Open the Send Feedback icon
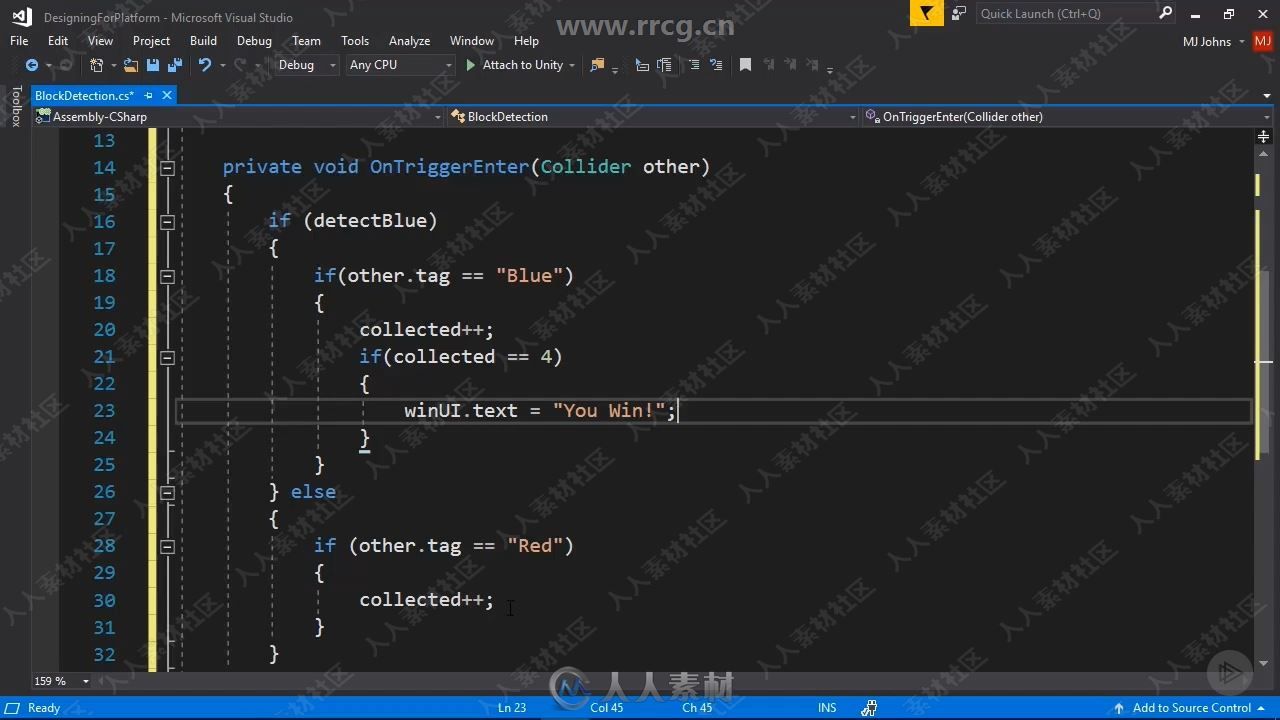 tap(959, 13)
